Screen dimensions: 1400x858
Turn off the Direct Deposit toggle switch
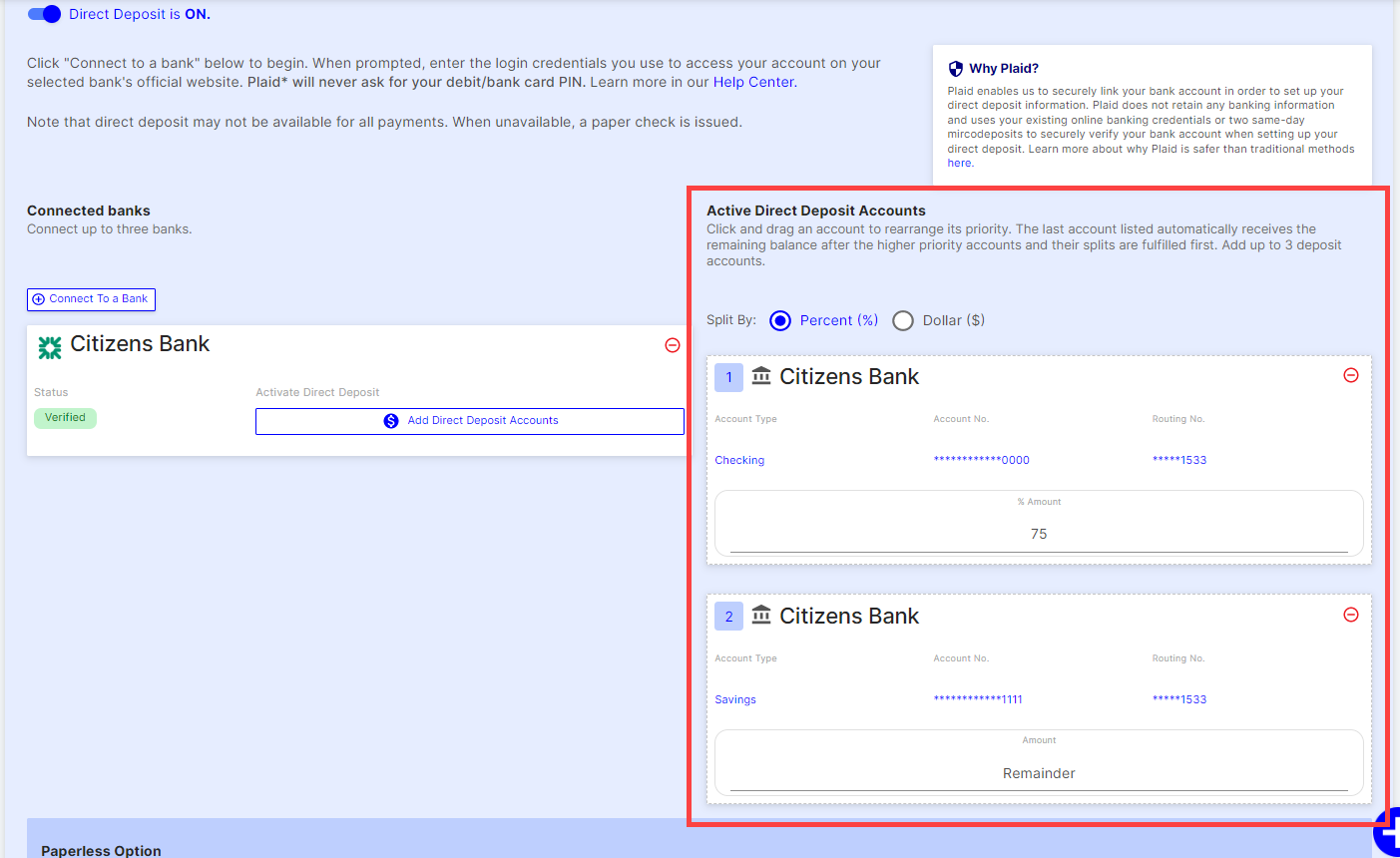pyautogui.click(x=44, y=14)
